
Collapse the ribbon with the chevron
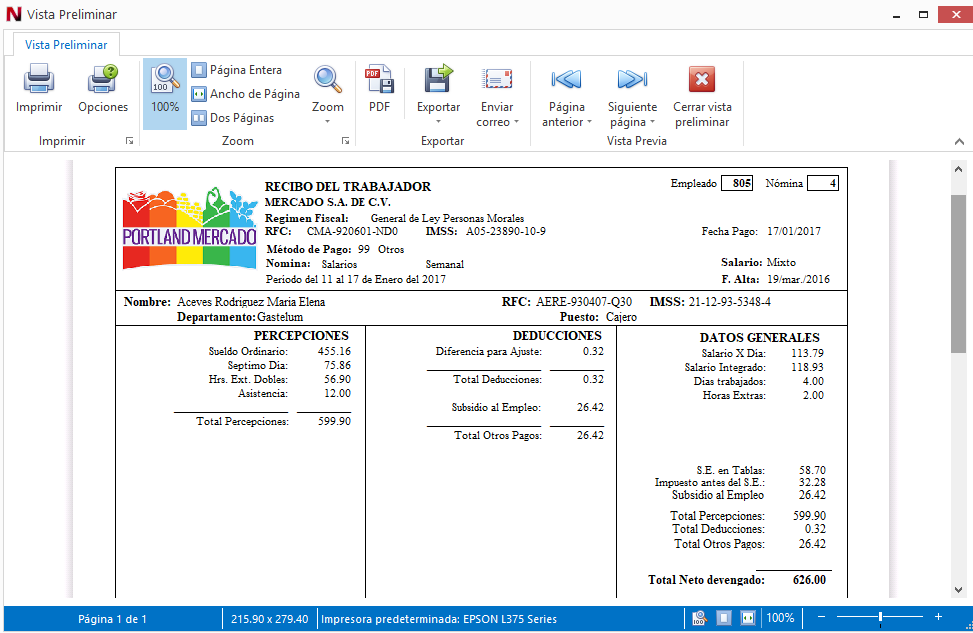coord(958,142)
